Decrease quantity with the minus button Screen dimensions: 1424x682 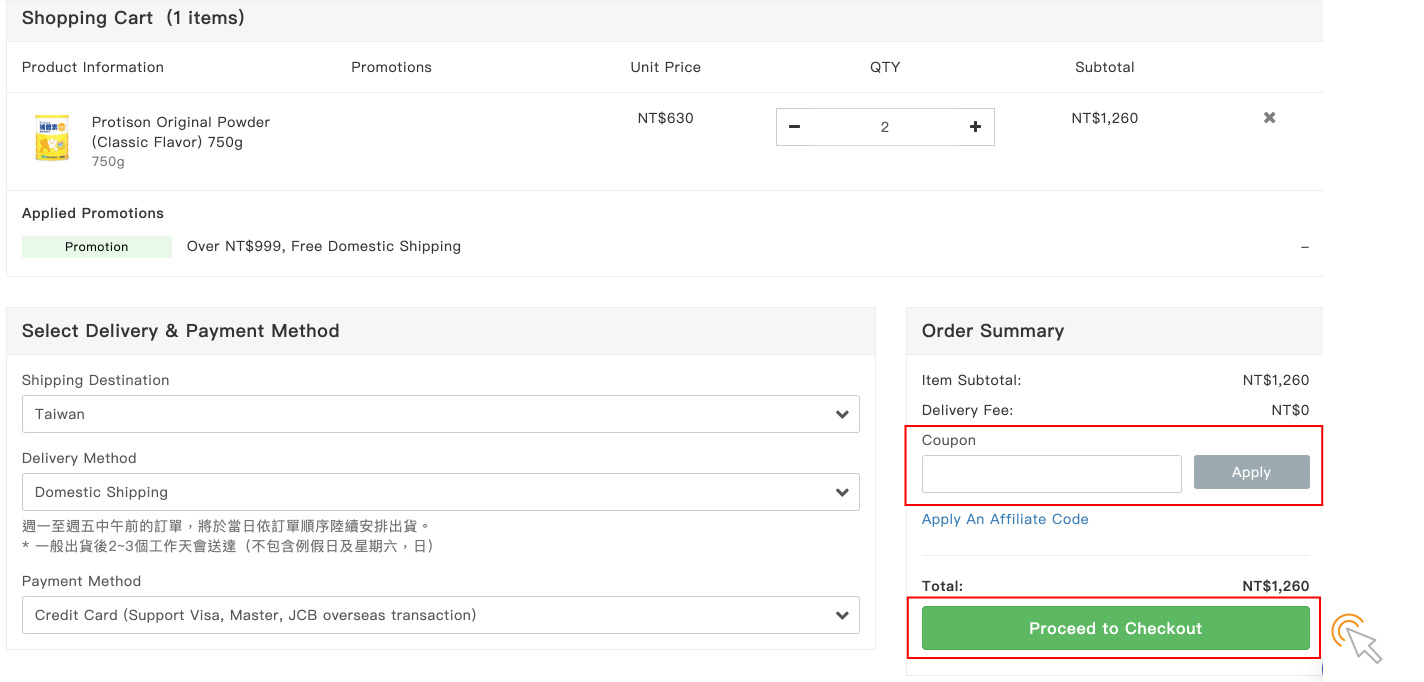(795, 127)
